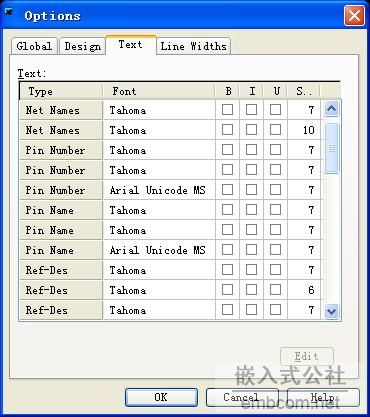Click the Cancel button
Image resolution: width=370 pixels, height=417 pixels.
pyautogui.click(x=242, y=397)
